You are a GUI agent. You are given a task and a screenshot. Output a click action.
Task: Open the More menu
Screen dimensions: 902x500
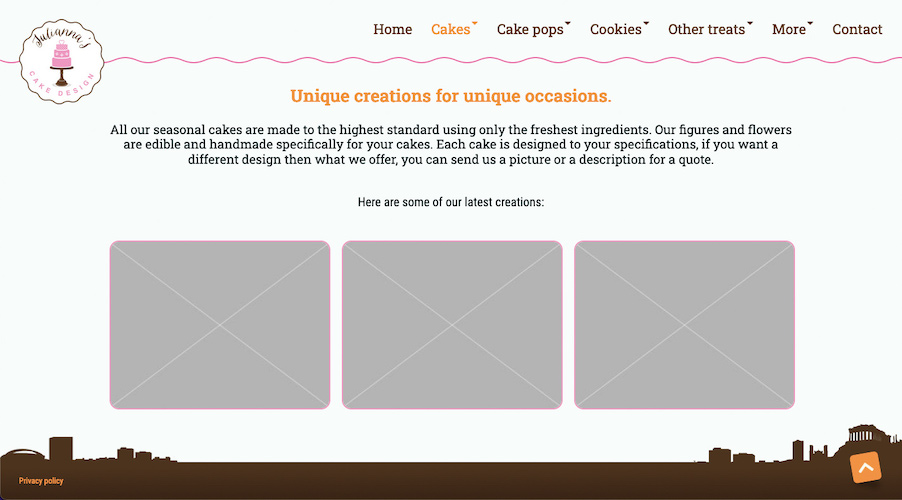coord(788,29)
